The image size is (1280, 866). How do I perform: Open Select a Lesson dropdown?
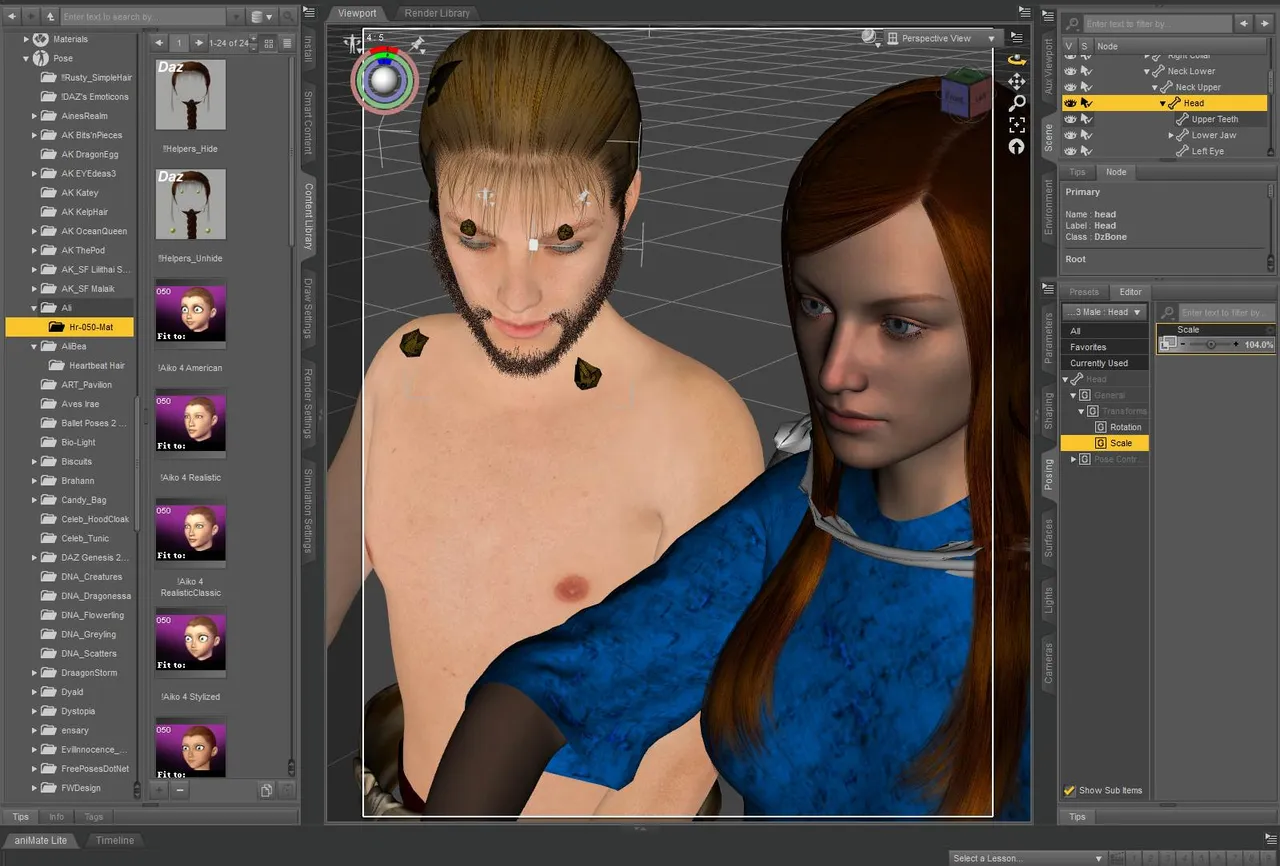tap(1026, 858)
